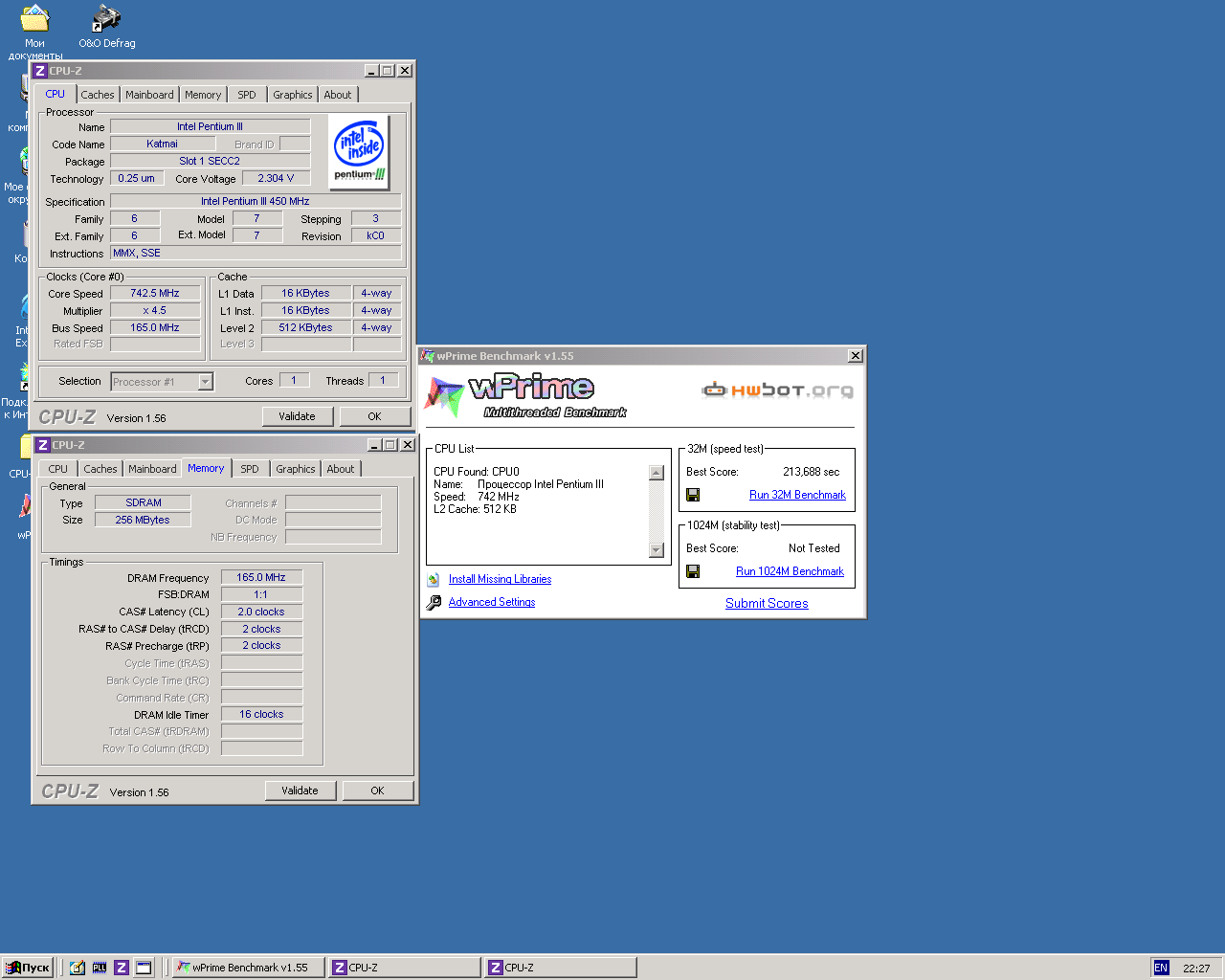Click the second quick launch icon in the taskbar
The width and height of the screenshot is (1225, 980).
tap(100, 968)
